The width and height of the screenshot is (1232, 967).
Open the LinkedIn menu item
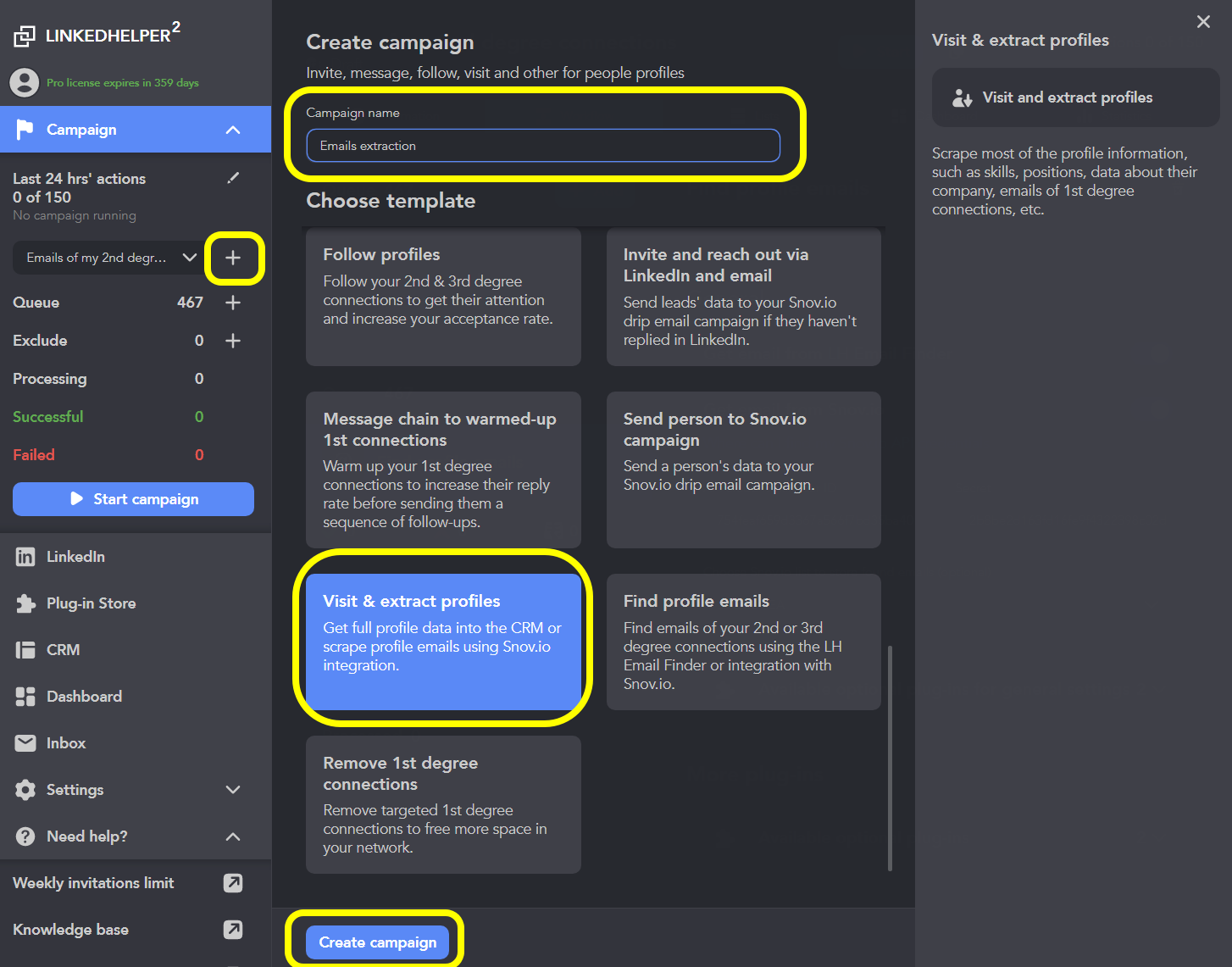[x=136, y=557]
